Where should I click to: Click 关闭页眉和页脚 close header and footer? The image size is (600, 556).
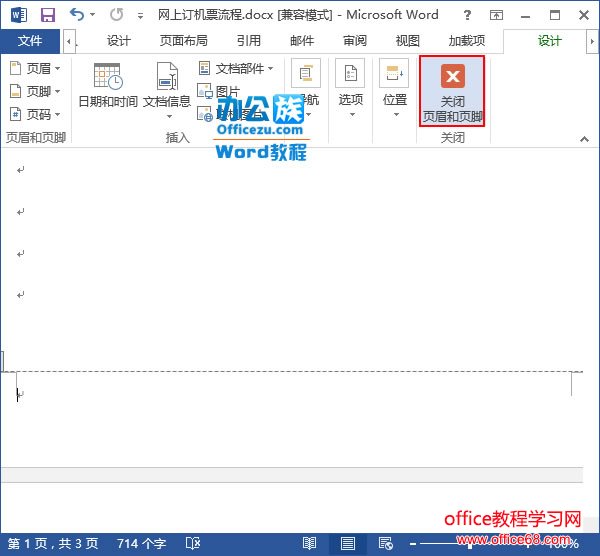pos(452,91)
